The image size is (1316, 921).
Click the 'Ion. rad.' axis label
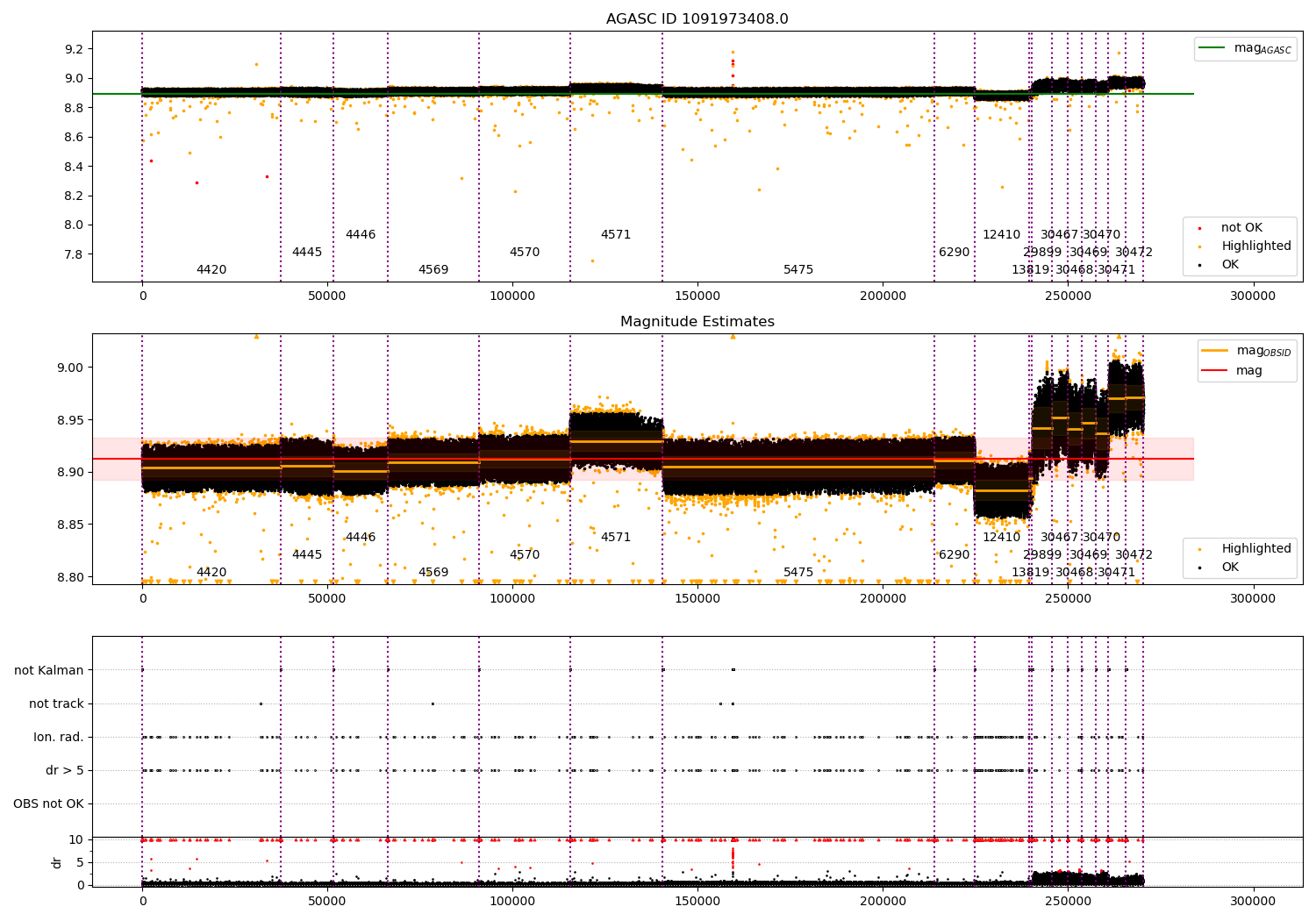click(59, 737)
